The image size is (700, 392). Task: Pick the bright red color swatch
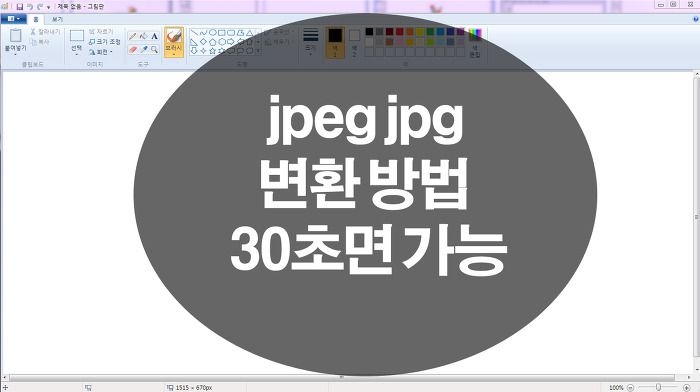[x=400, y=32]
